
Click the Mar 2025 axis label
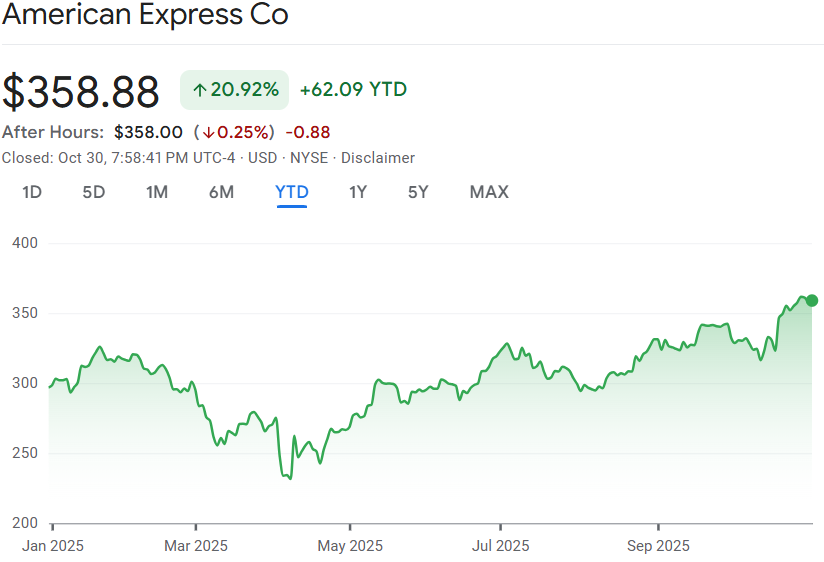[x=196, y=546]
